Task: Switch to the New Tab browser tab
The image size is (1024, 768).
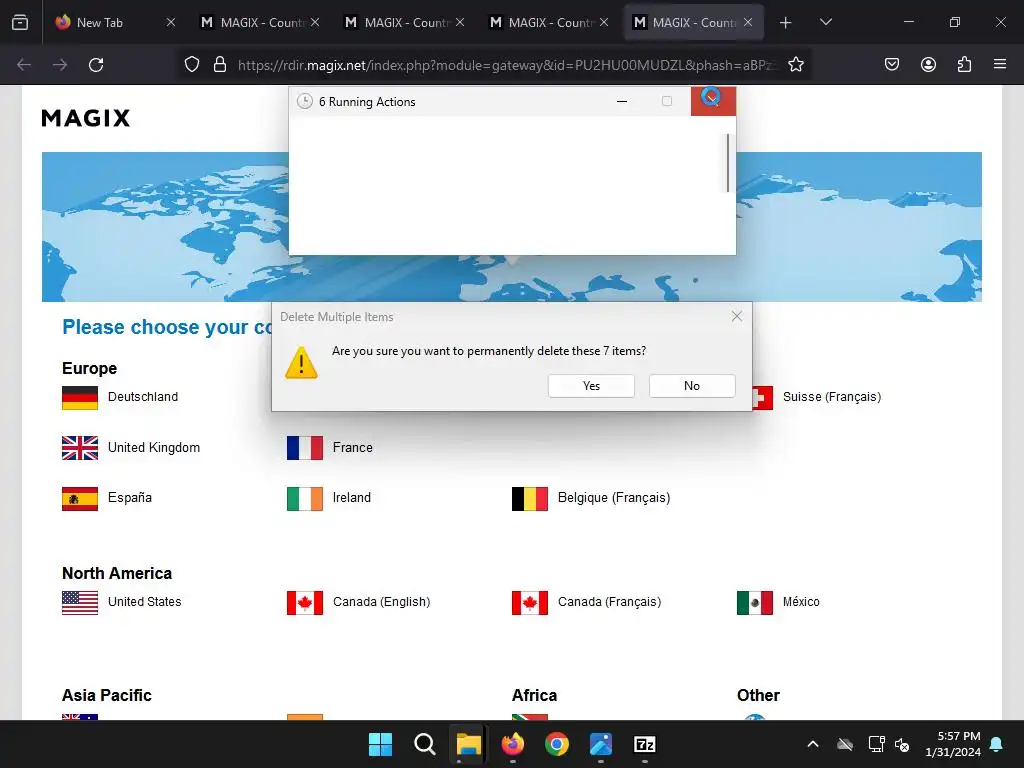Action: coord(99,22)
